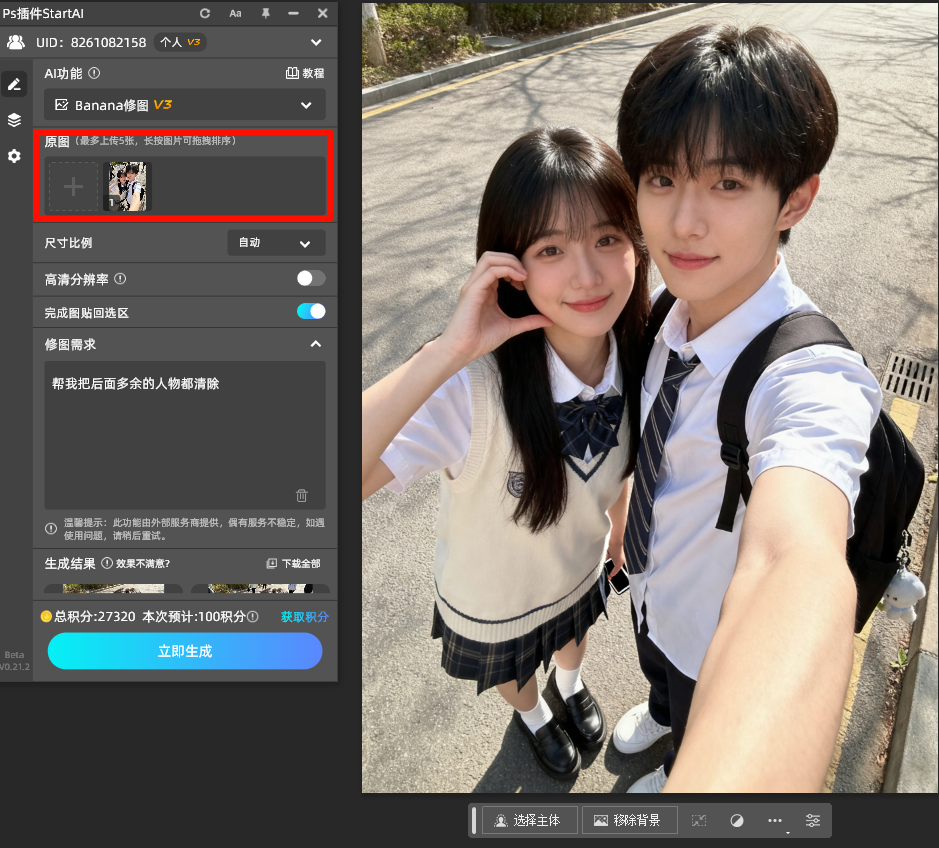Enable the 高清分辨率 toggle
The image size is (939, 848).
311,278
